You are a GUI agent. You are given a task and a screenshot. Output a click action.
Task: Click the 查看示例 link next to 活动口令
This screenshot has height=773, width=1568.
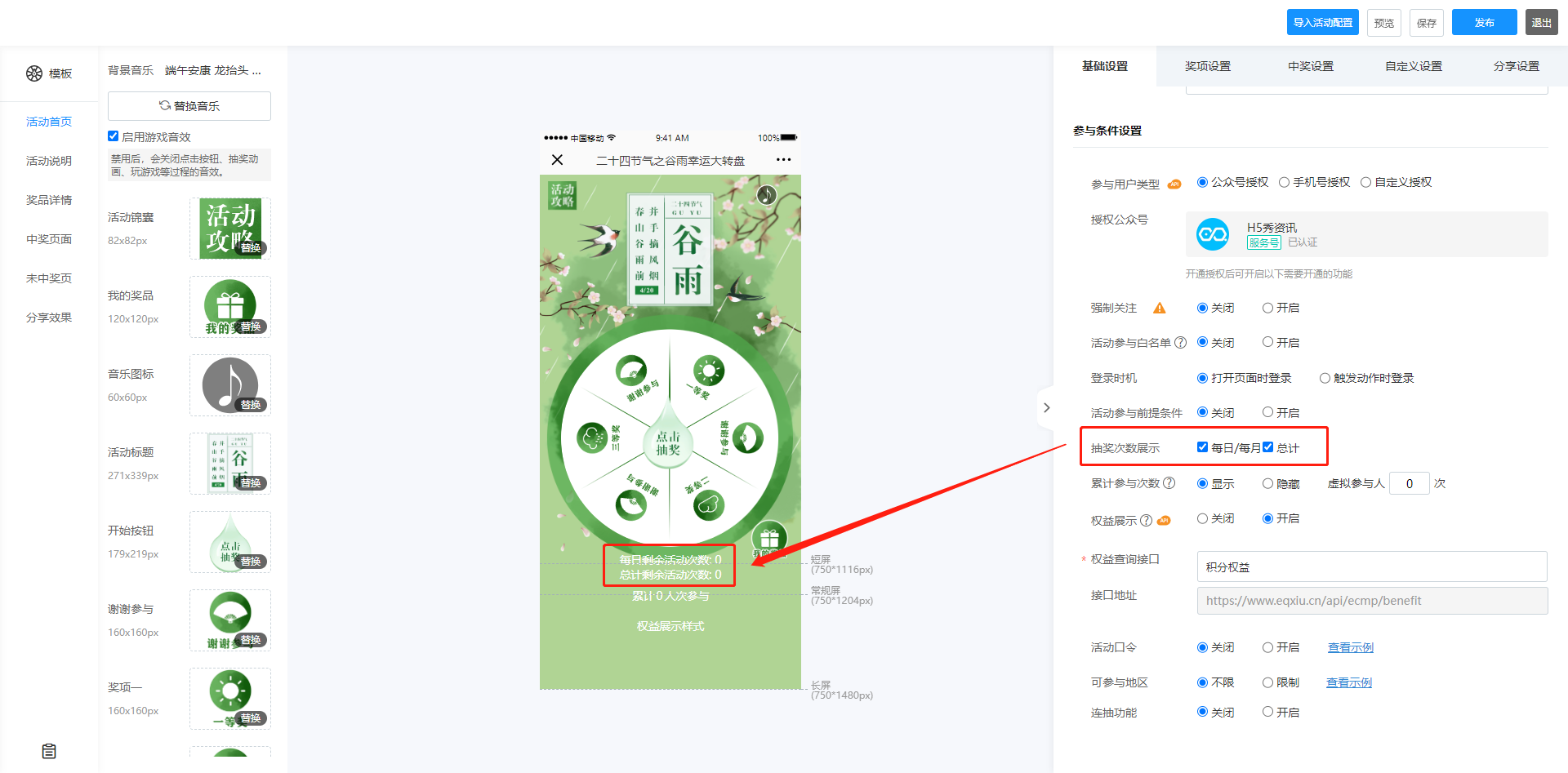point(1350,647)
